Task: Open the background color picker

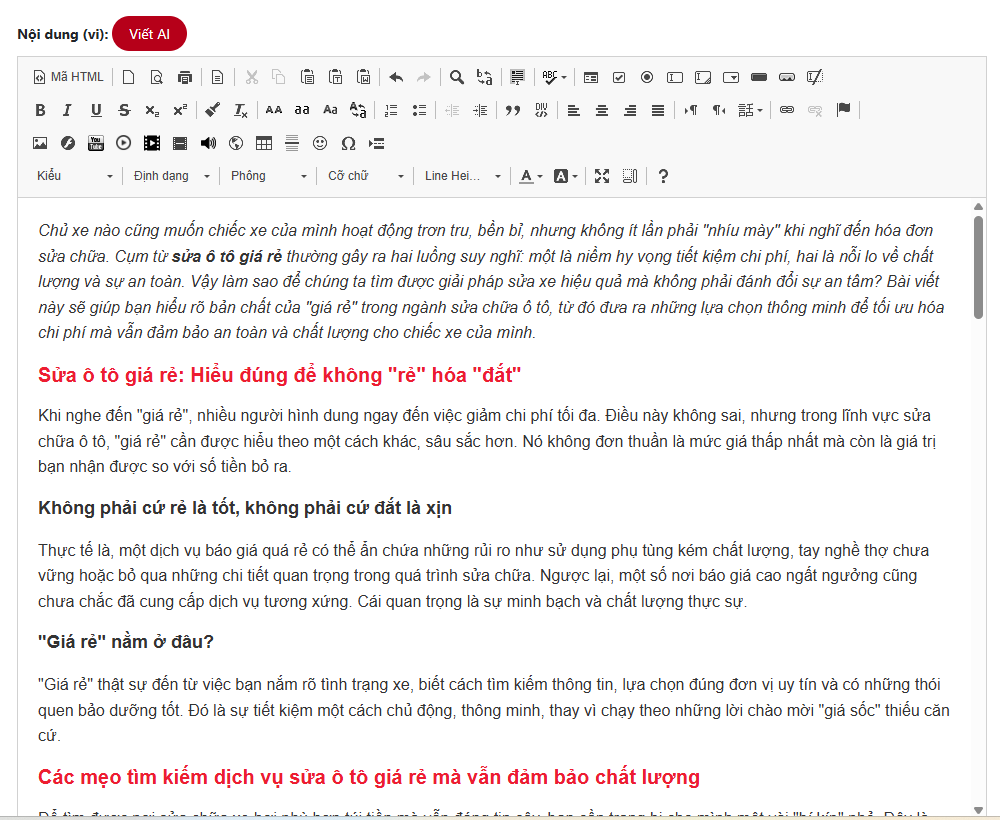Action: [565, 176]
